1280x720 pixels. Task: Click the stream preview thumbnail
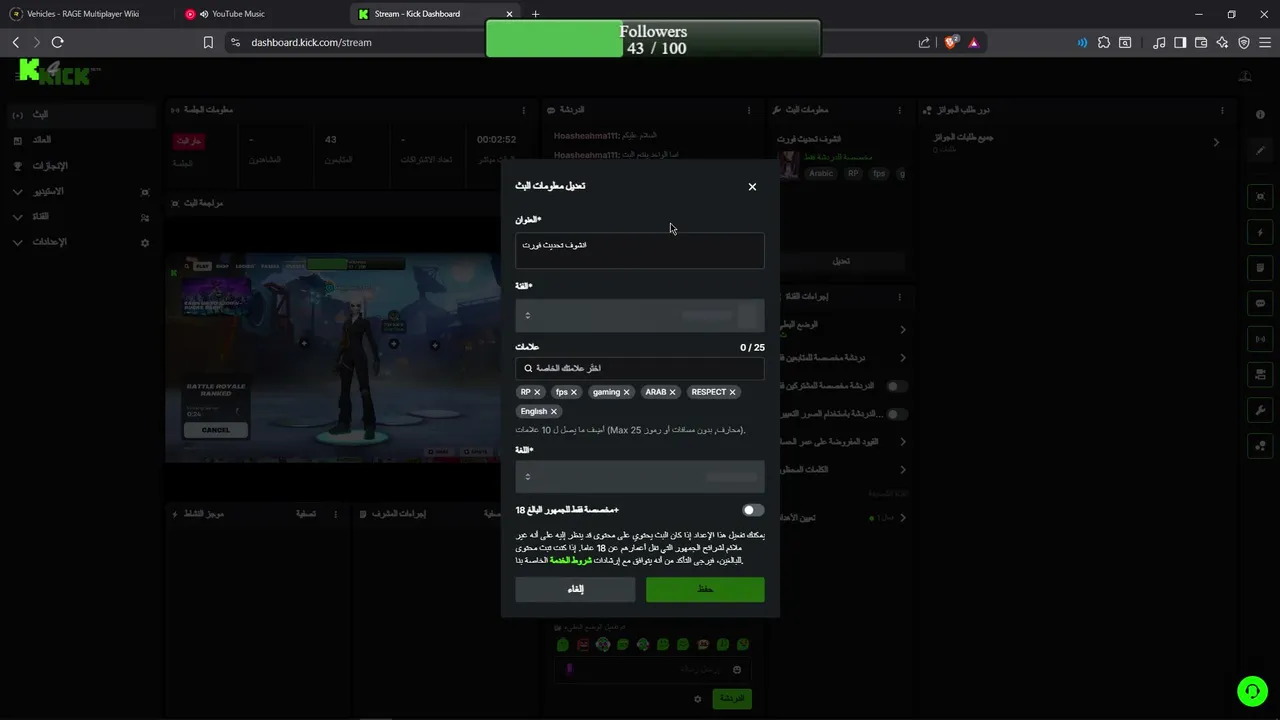[333, 357]
